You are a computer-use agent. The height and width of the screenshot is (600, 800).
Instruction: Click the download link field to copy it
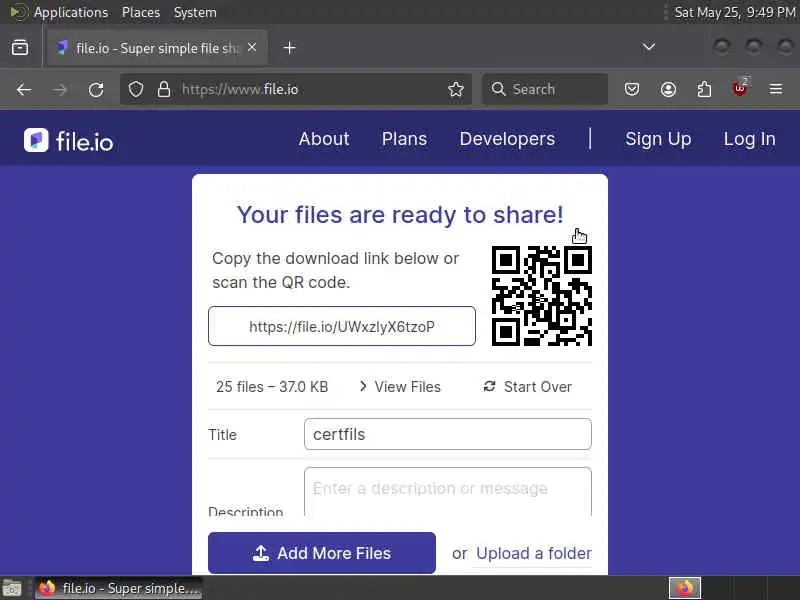coord(342,326)
